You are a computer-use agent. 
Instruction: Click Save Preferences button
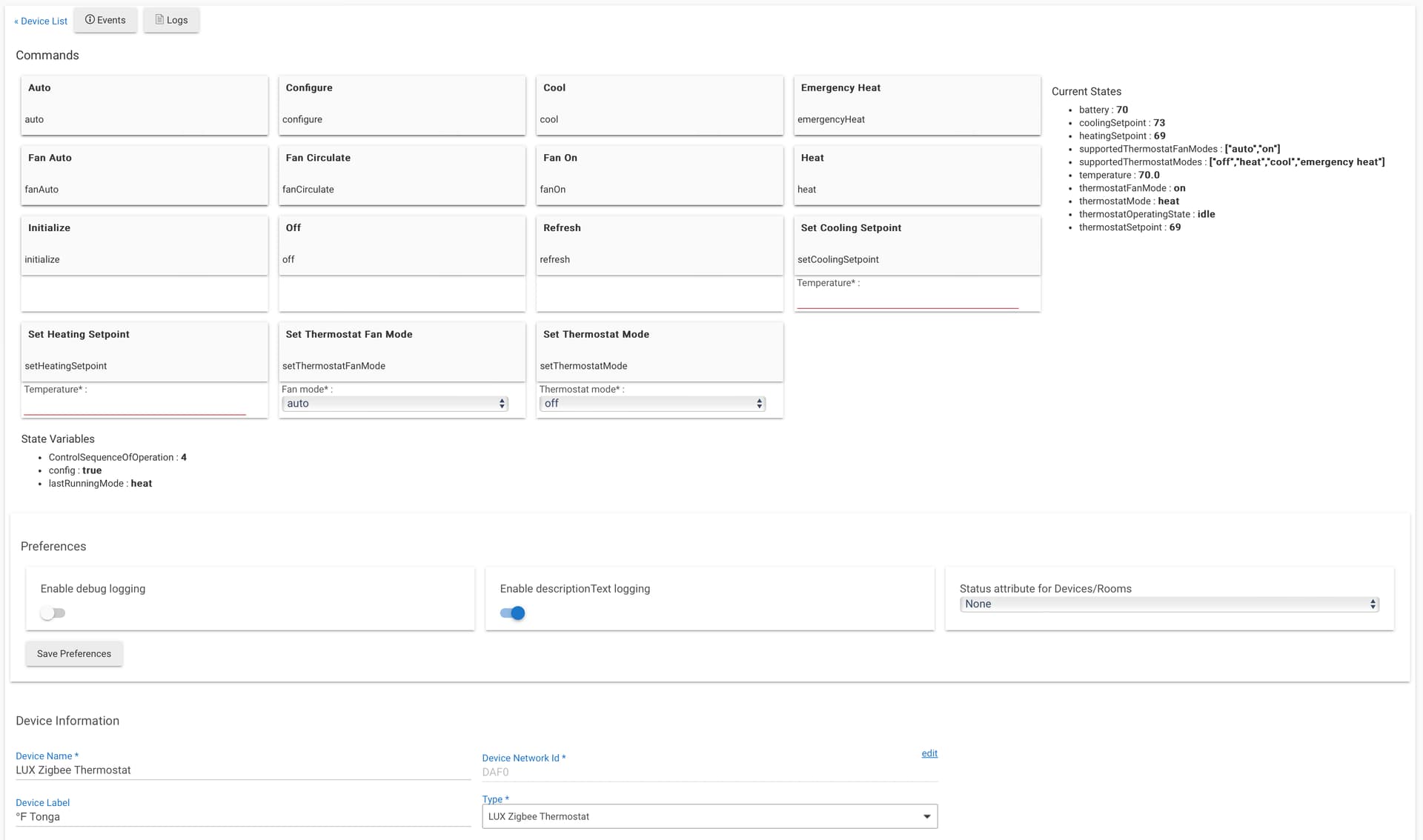click(74, 653)
